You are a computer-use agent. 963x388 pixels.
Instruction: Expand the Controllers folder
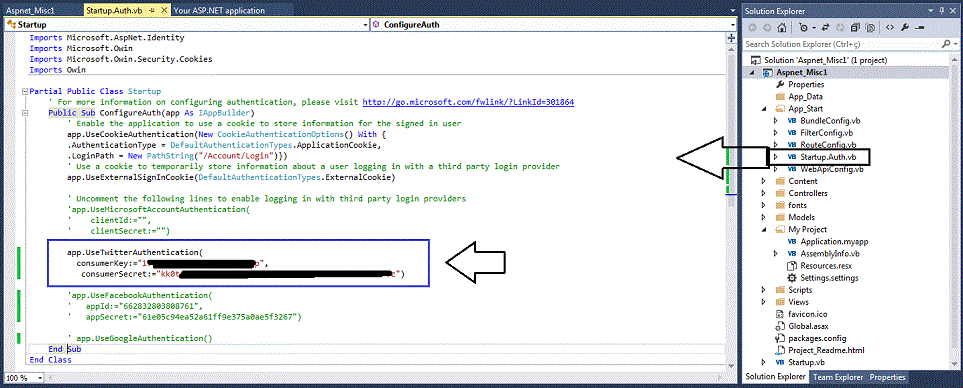coord(763,193)
